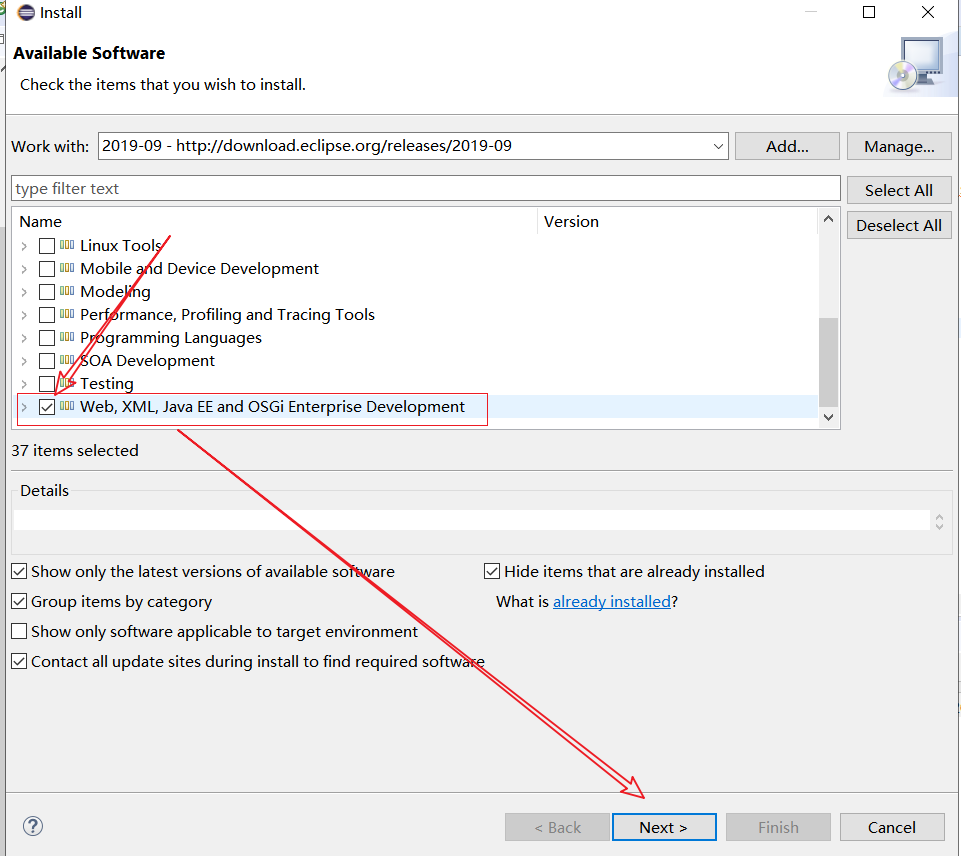Click the Details stepper up arrow
The width and height of the screenshot is (961, 856).
(x=939, y=517)
